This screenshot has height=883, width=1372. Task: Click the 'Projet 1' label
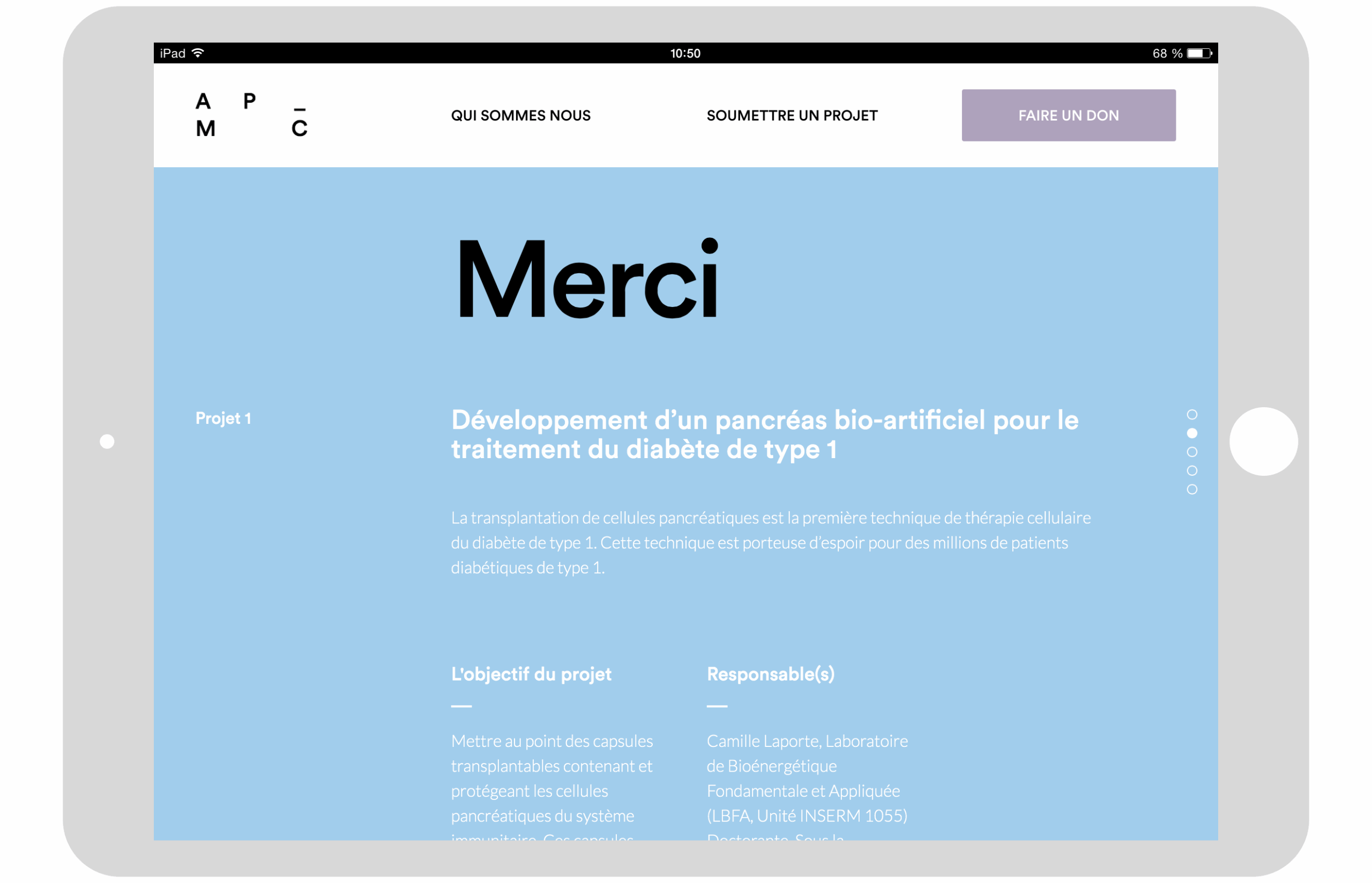click(x=223, y=418)
